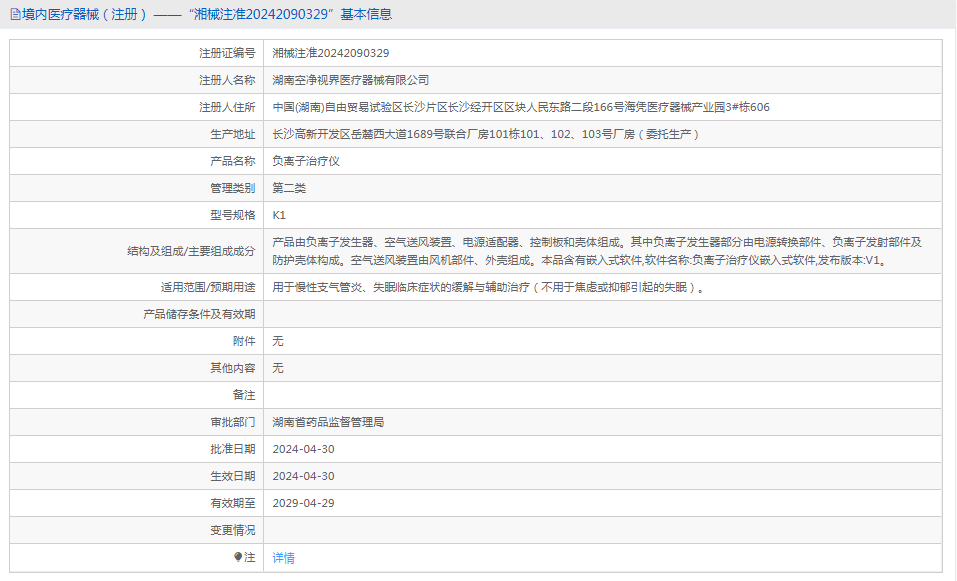Select the model specification value K1
This screenshot has width=957, height=581.
pos(279,215)
